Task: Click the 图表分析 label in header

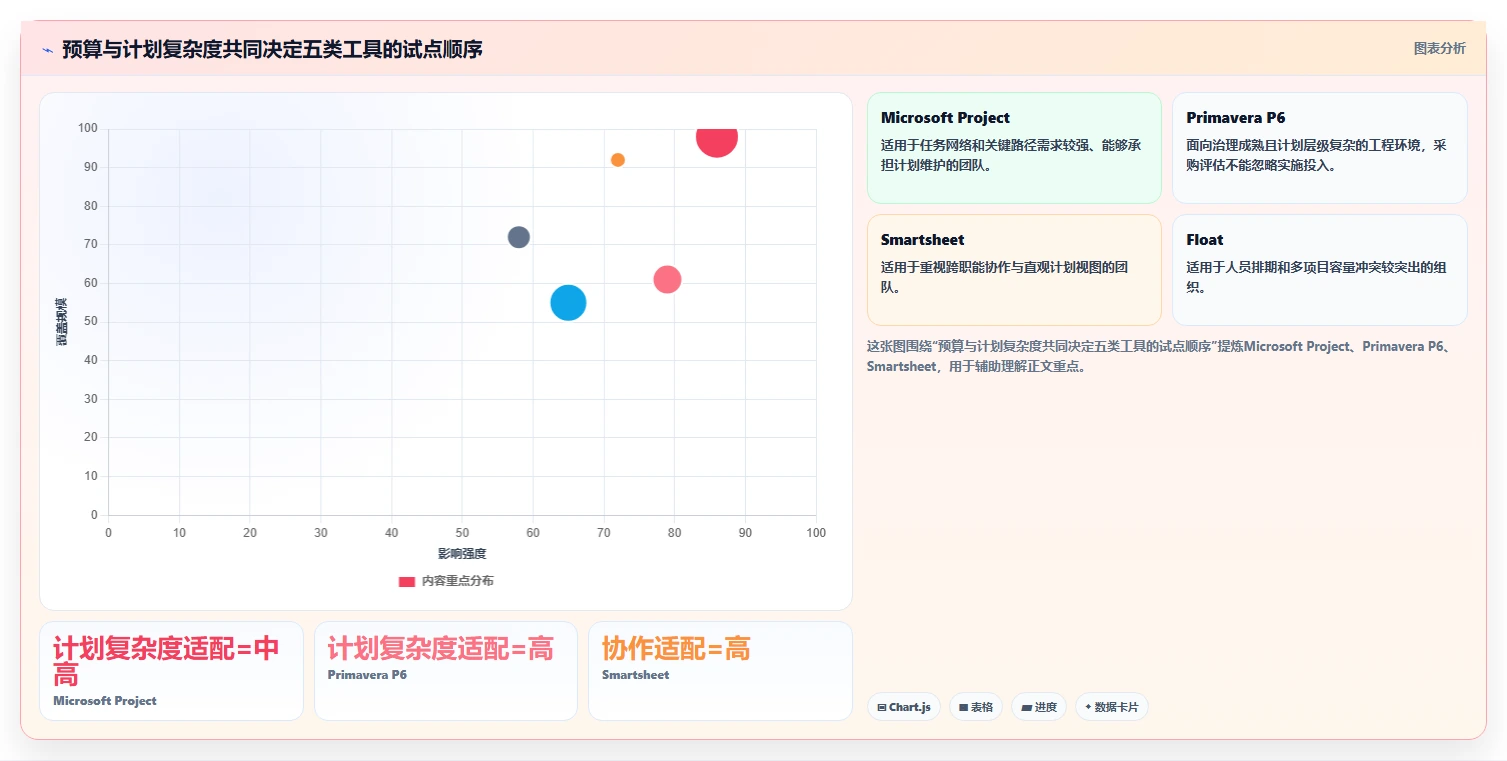Action: click(1439, 48)
